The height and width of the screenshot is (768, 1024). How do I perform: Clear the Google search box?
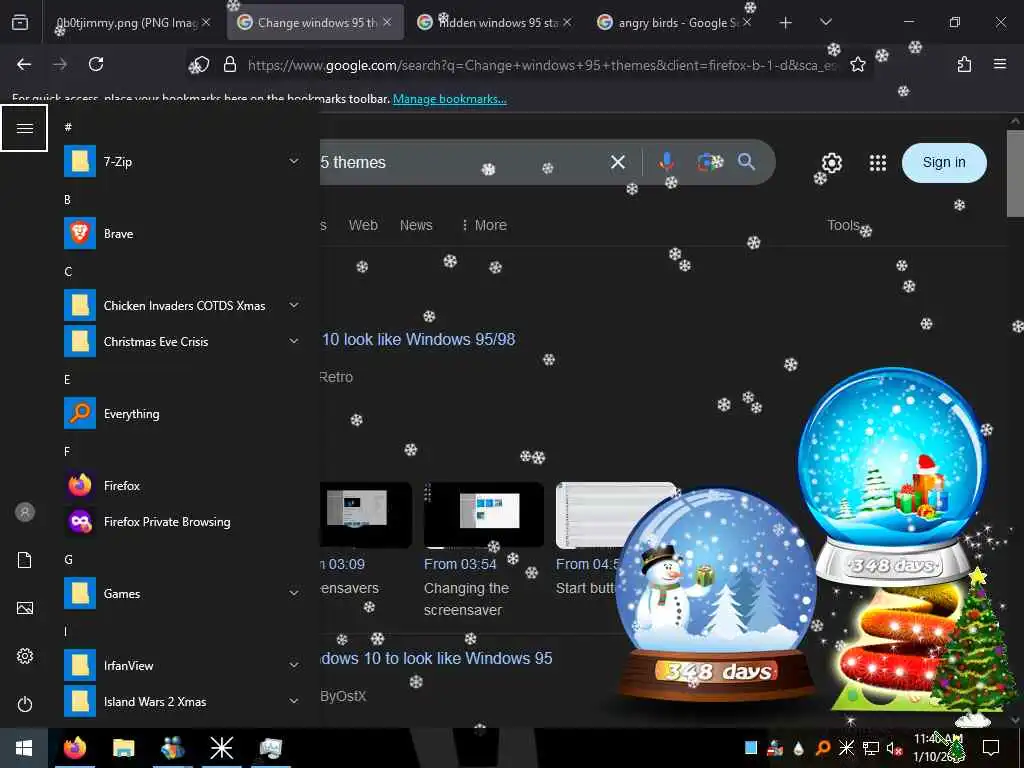[x=618, y=162]
